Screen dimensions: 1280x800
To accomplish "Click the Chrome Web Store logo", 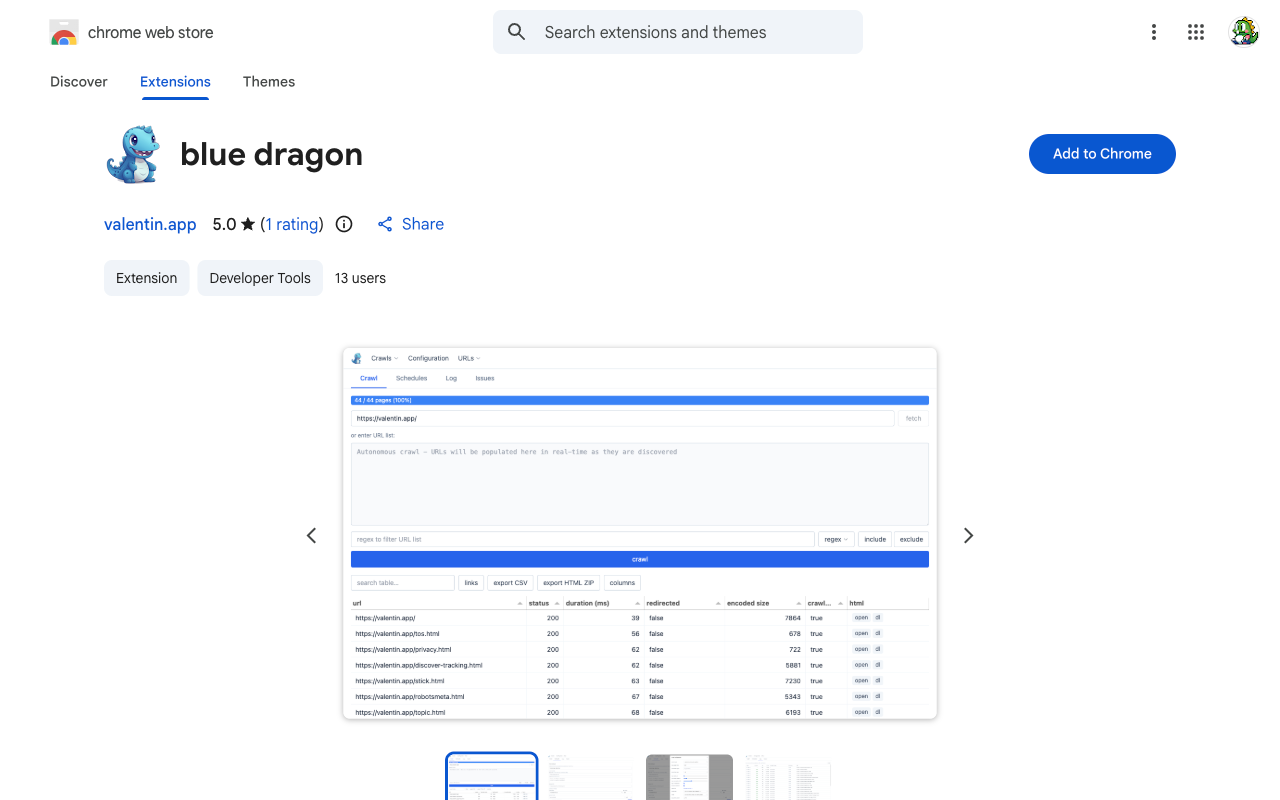I will click(x=64, y=32).
